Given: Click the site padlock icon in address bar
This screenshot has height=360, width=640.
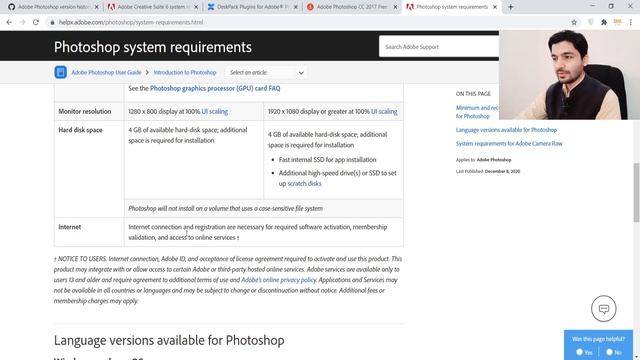Looking at the screenshot, I should click(52, 22).
